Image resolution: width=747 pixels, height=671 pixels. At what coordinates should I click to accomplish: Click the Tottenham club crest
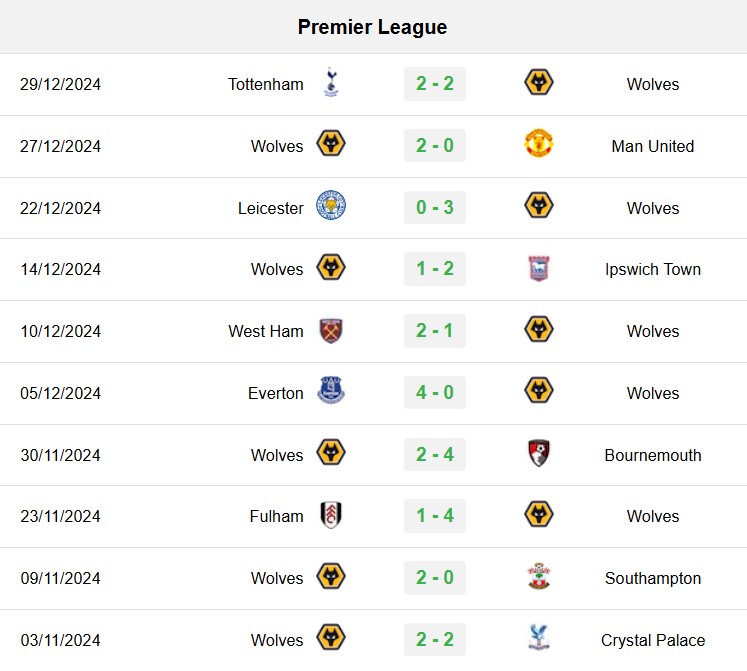[331, 82]
